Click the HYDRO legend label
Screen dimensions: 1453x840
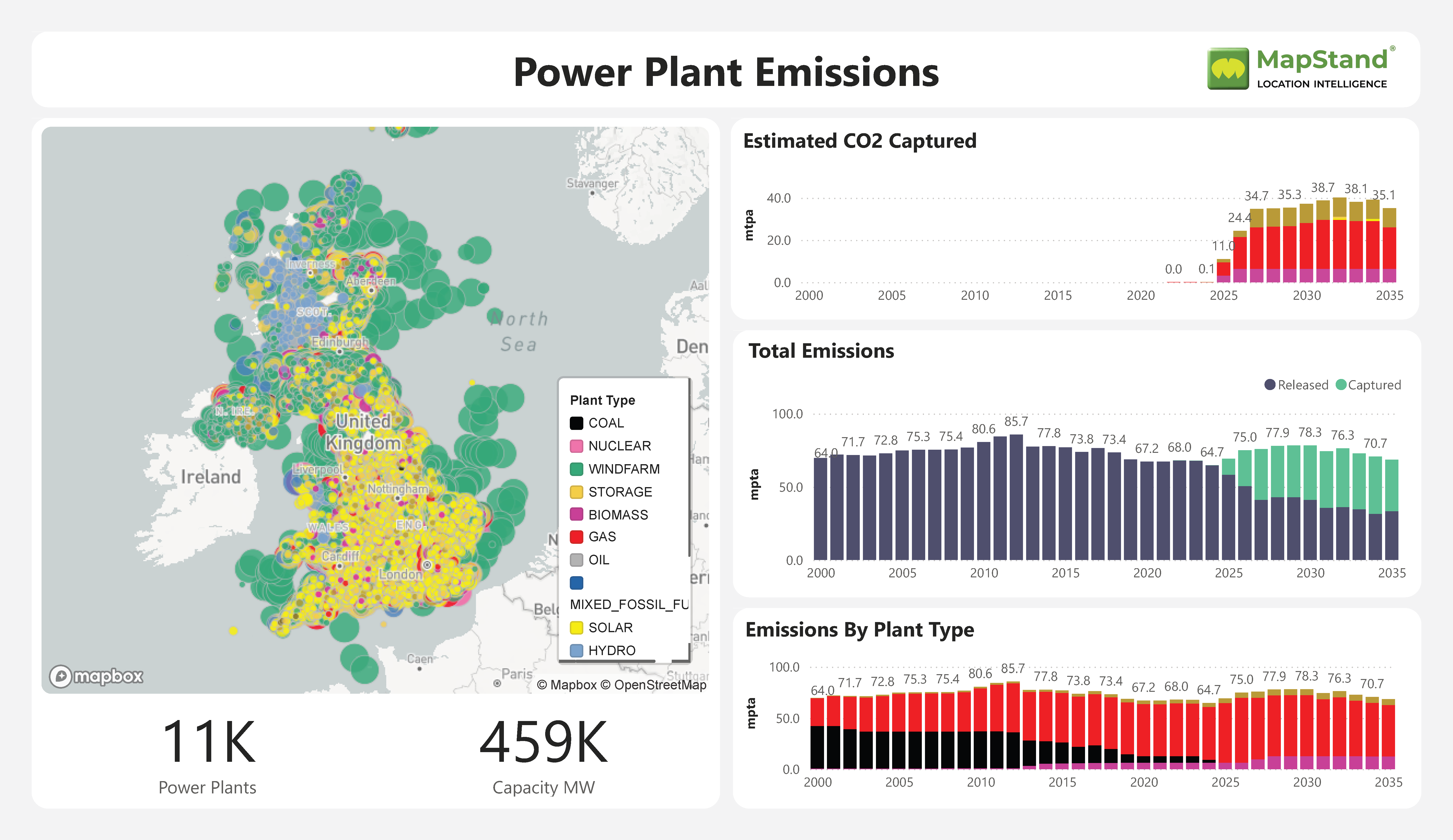coord(612,650)
